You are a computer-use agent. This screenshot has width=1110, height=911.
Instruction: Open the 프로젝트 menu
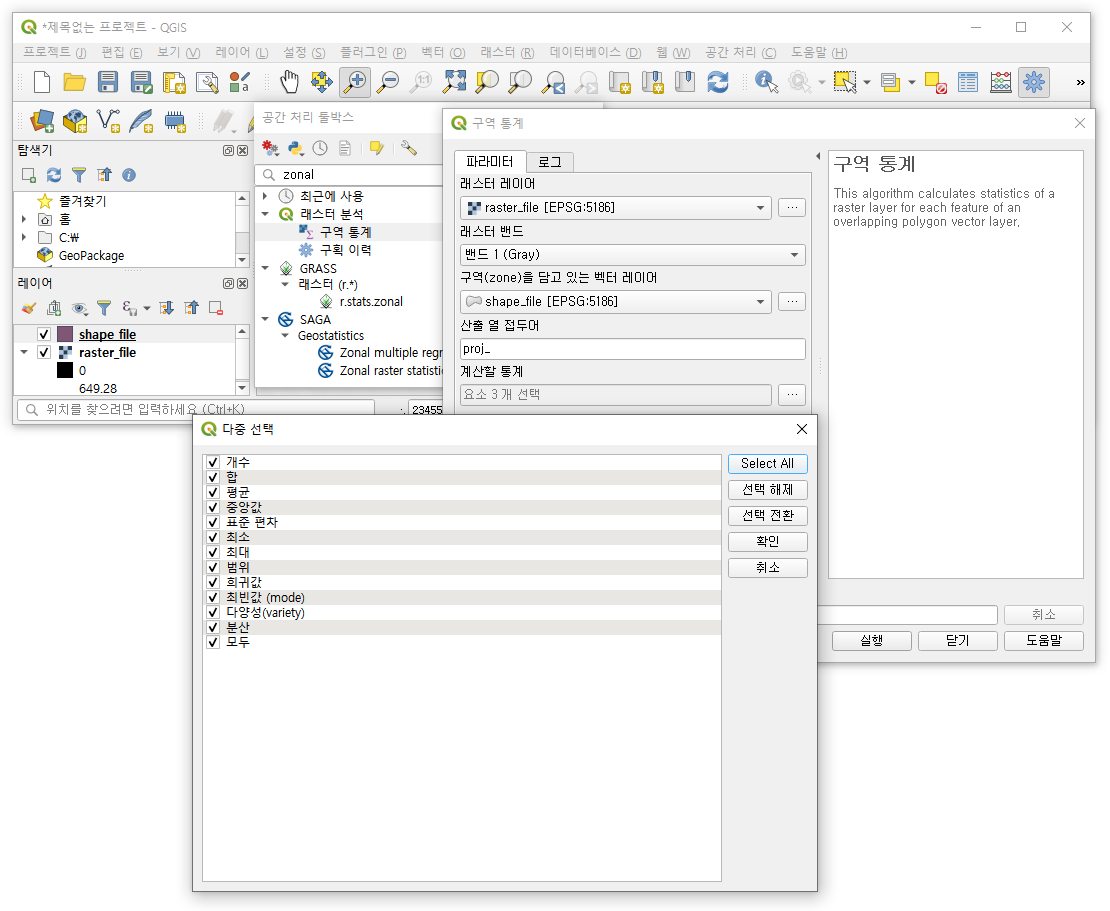[x=55, y=52]
